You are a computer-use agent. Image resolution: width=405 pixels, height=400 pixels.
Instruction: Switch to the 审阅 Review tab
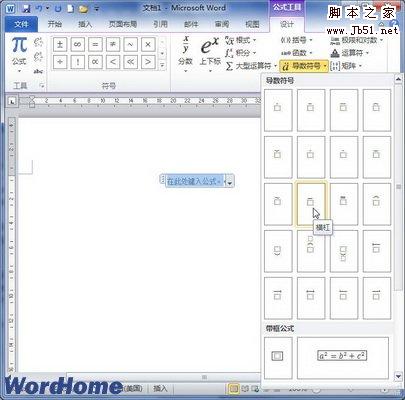222,24
